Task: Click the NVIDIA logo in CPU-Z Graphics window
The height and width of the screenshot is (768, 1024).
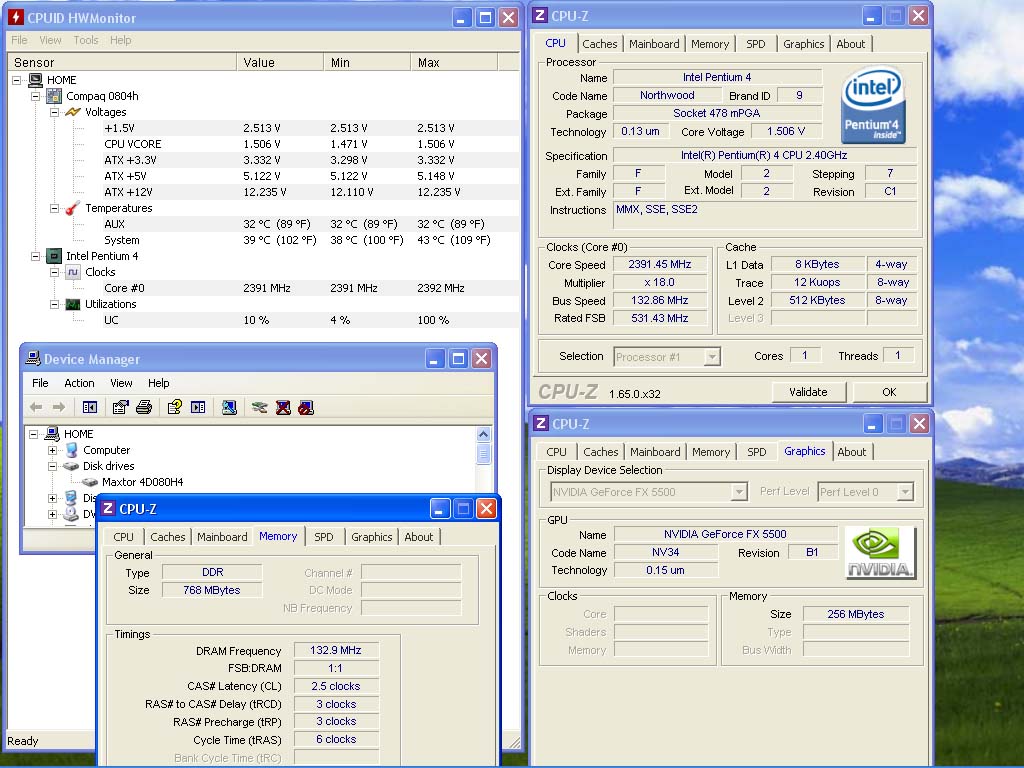Action: point(880,552)
